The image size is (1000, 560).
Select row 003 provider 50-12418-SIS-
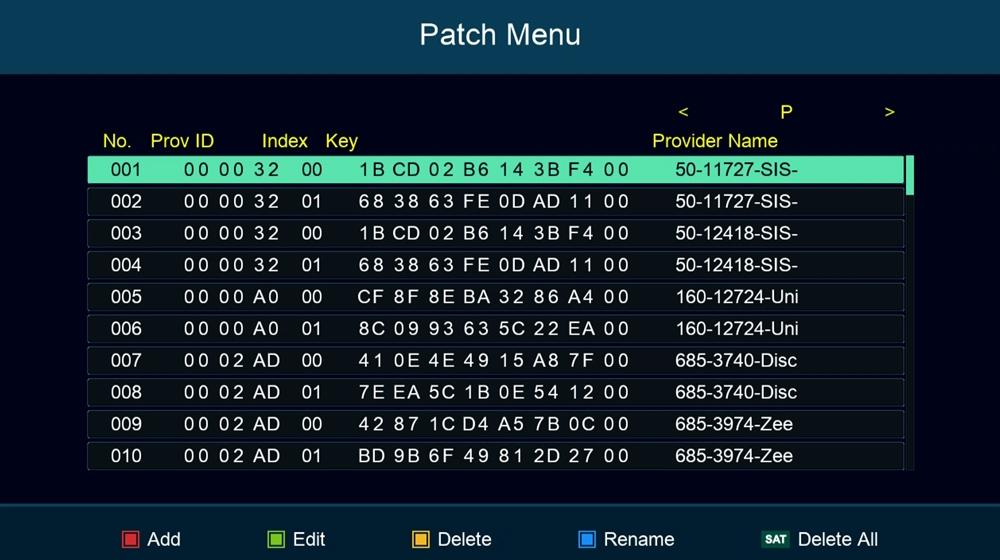[x=495, y=234]
